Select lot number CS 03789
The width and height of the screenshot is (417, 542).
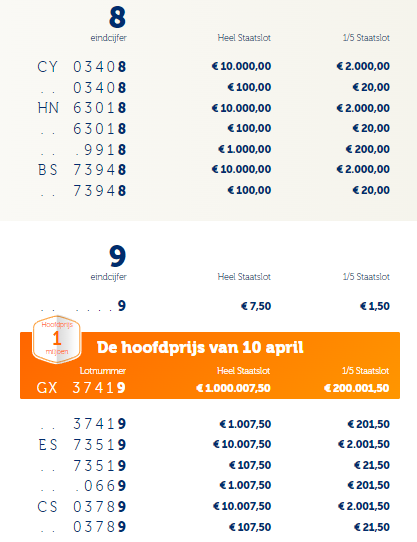(82, 507)
